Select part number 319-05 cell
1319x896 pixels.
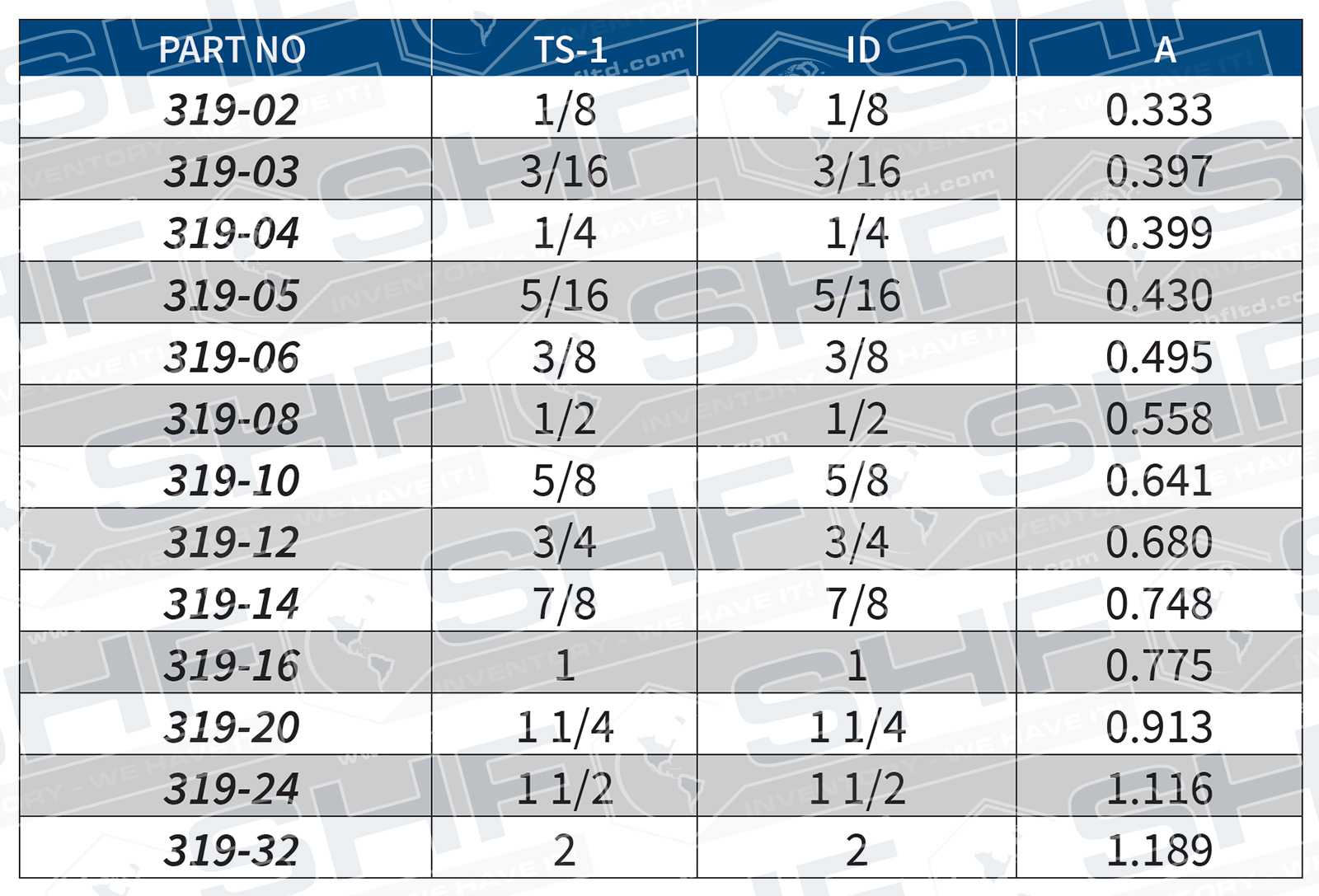click(232, 295)
